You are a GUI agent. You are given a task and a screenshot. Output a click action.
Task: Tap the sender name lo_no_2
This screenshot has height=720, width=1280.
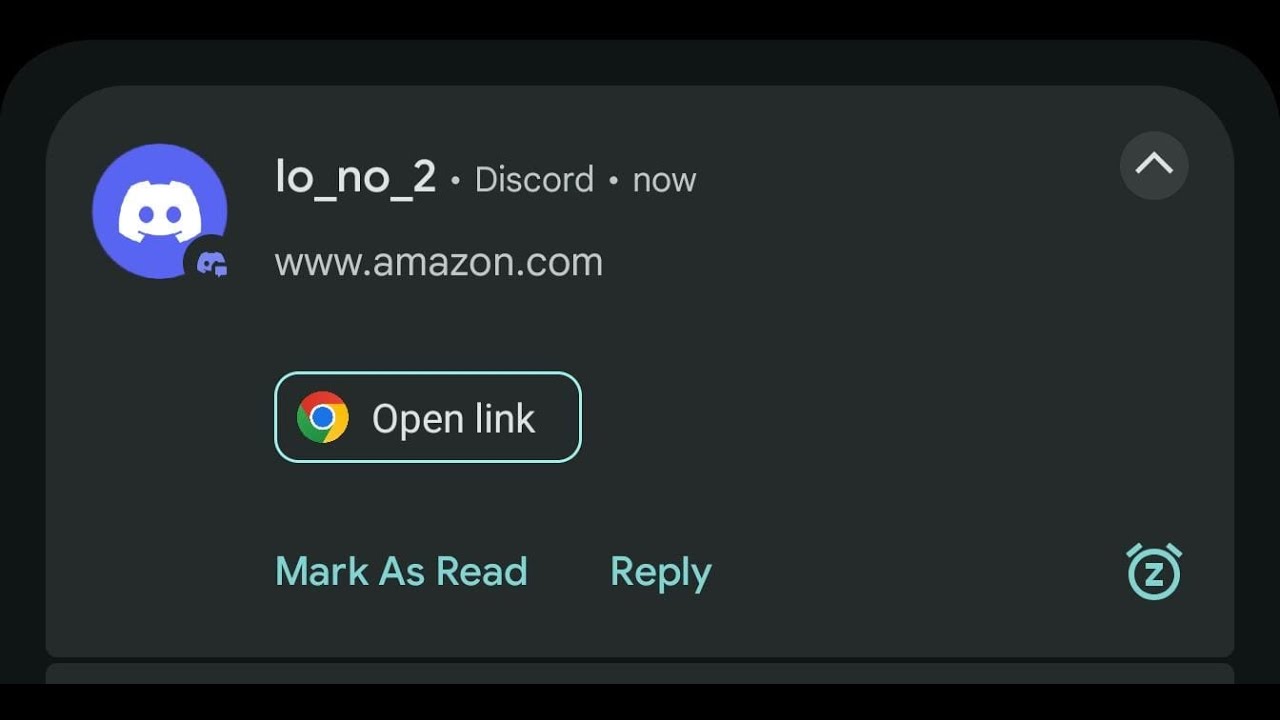click(x=356, y=178)
